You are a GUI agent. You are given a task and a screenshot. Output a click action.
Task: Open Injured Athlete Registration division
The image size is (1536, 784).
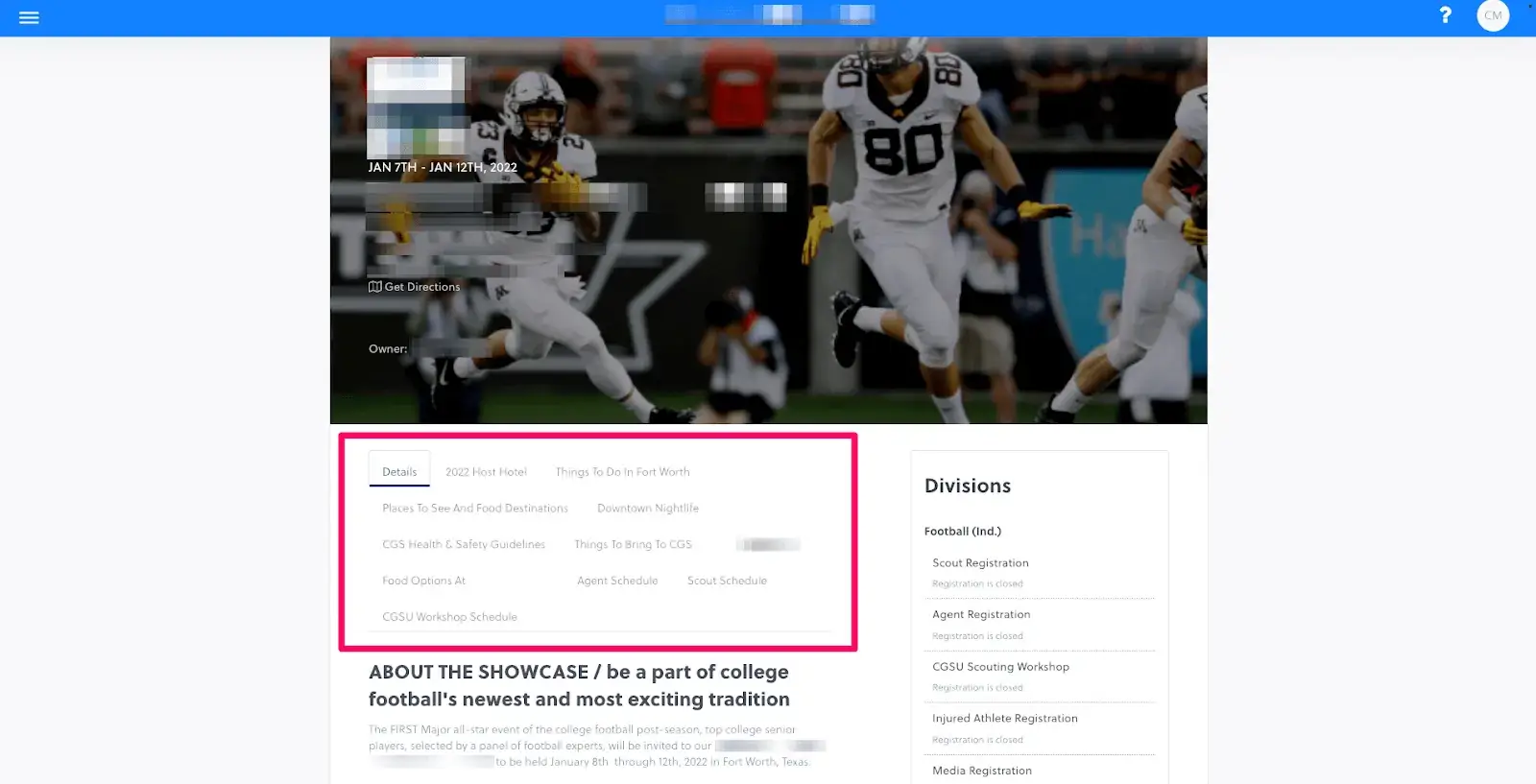tap(1005, 719)
